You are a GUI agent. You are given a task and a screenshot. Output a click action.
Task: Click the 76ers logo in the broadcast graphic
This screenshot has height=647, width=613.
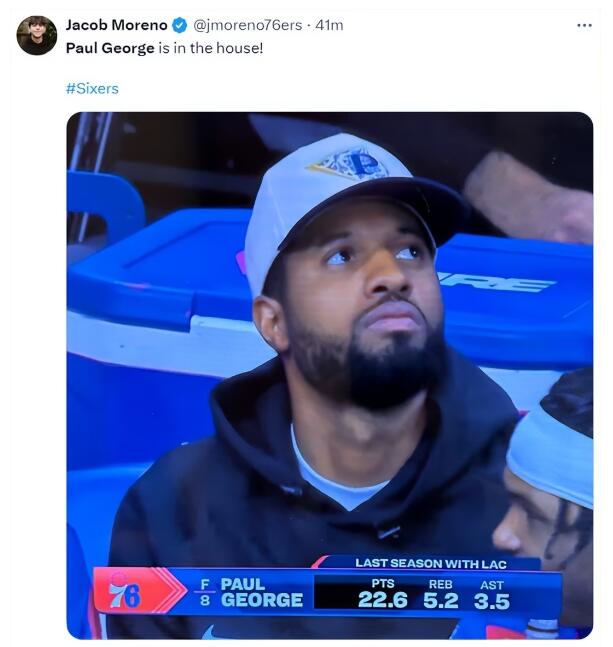click(x=126, y=593)
